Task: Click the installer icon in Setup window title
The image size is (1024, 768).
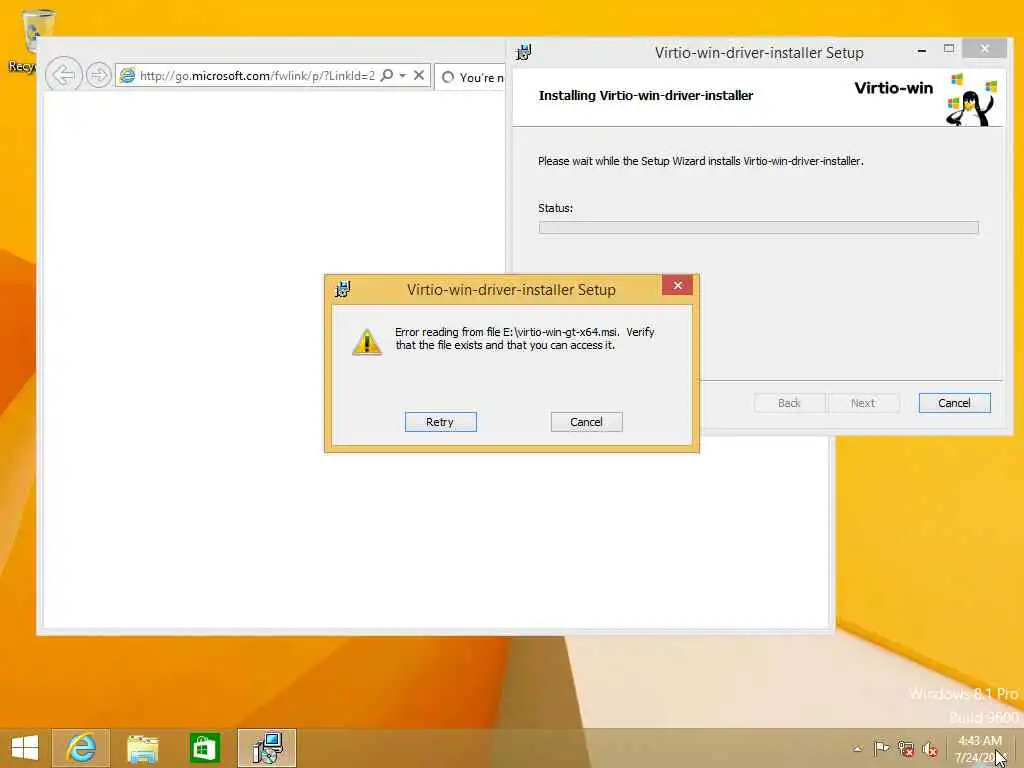Action: (x=524, y=52)
